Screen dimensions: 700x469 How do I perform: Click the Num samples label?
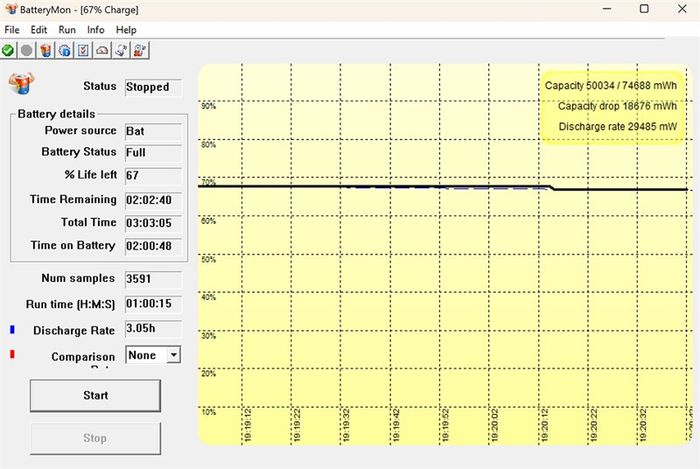click(x=78, y=278)
